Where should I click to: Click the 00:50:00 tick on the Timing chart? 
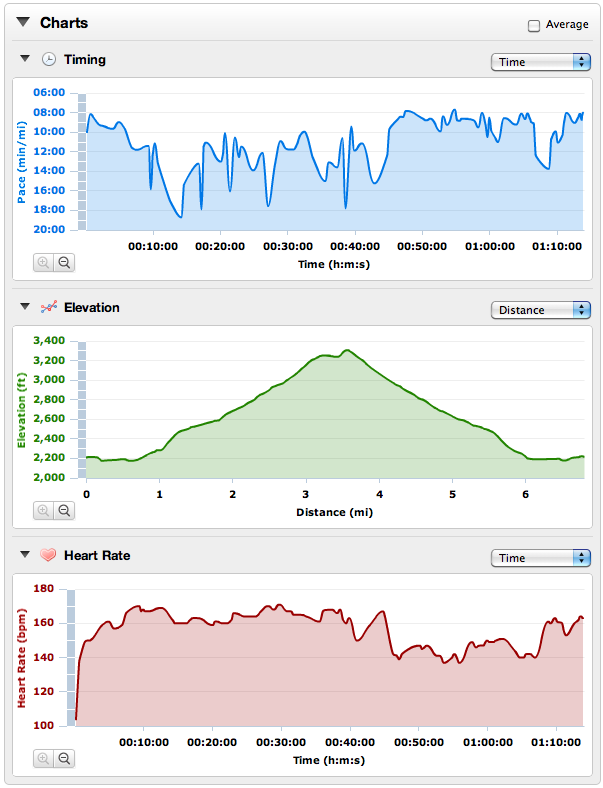pos(422,246)
